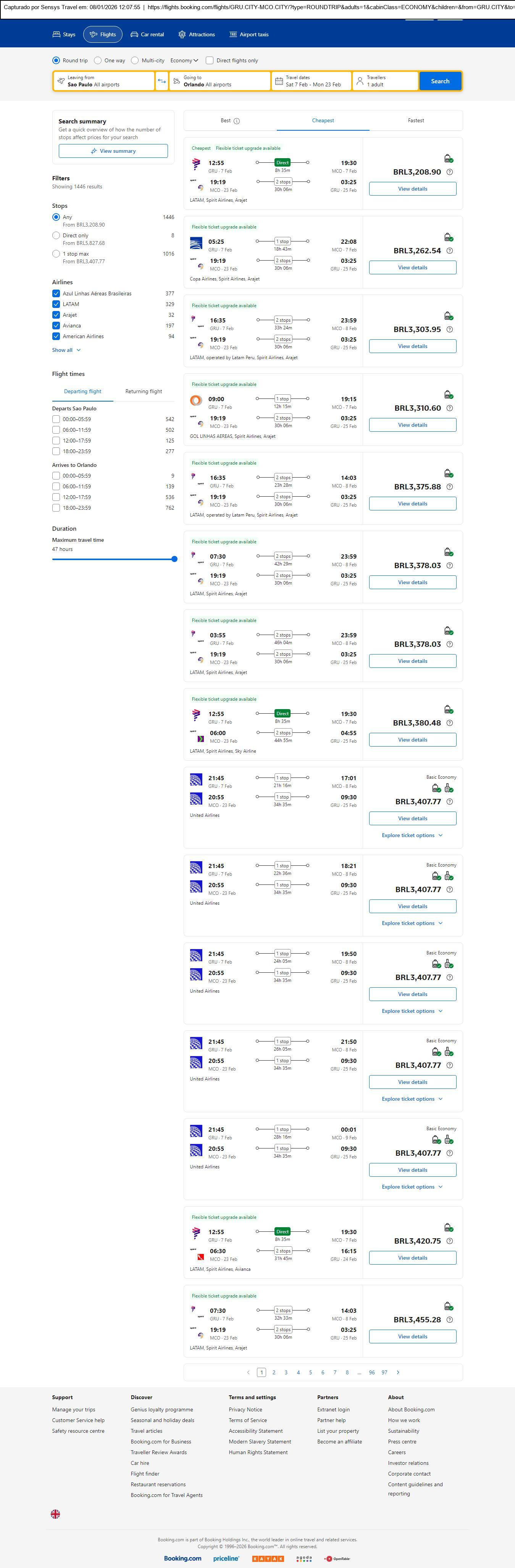Click the info icon next to Best

(237, 121)
